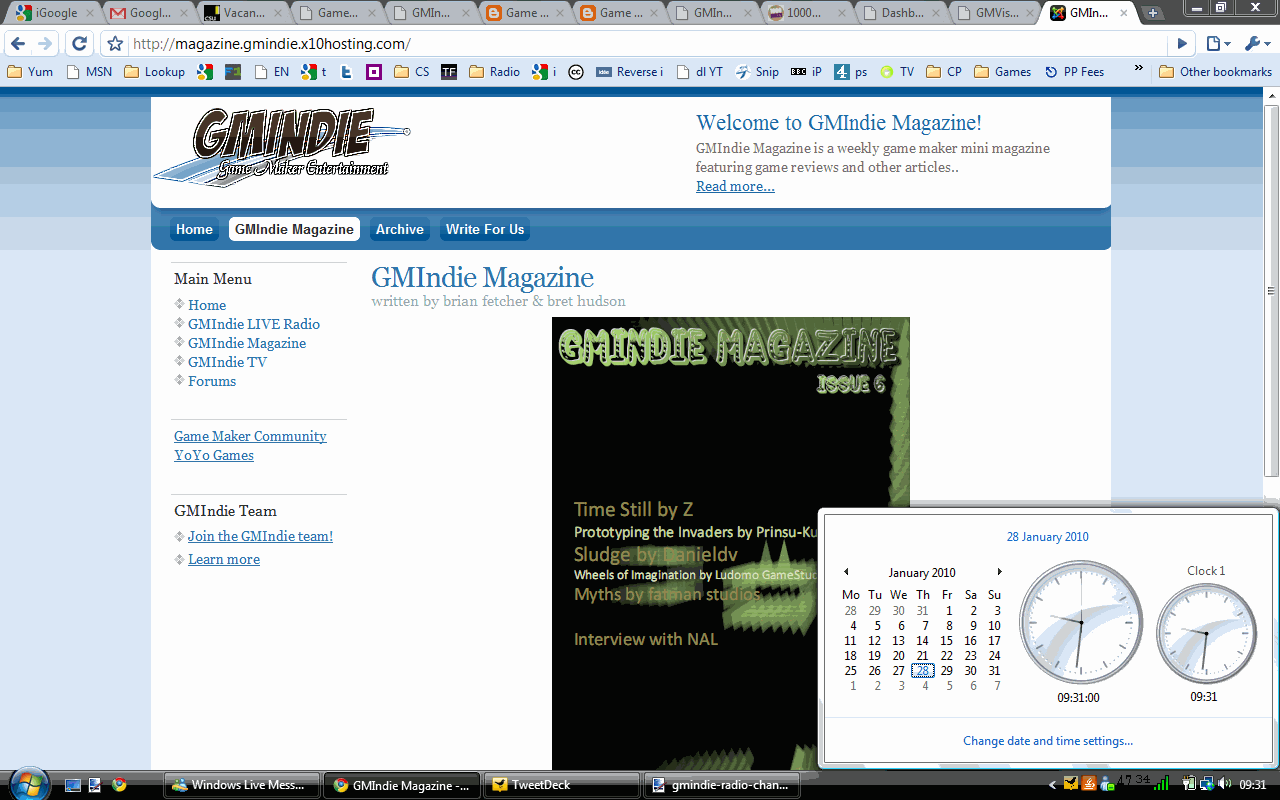The image size is (1280, 800).
Task: Open the 'Reverse i' bookmark
Action: pyautogui.click(x=630, y=72)
